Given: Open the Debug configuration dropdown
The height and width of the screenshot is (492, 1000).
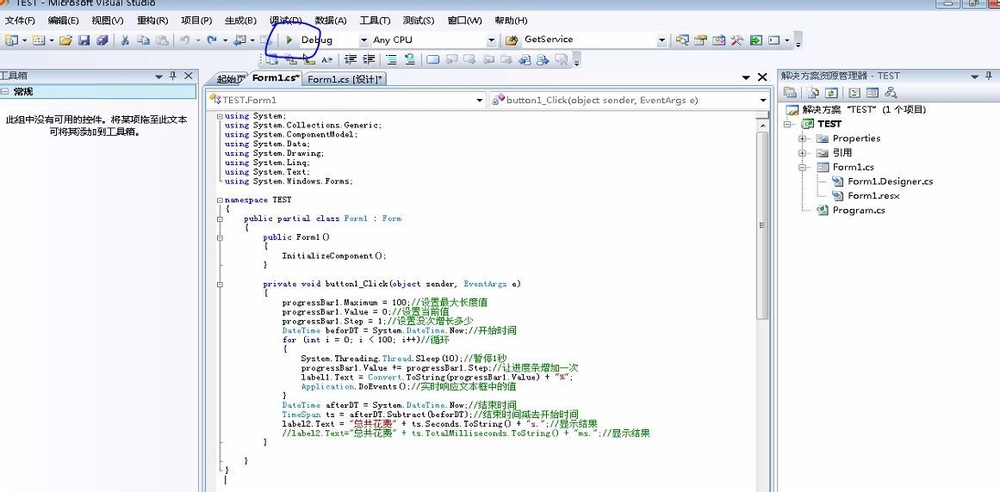Looking at the screenshot, I should pos(363,40).
